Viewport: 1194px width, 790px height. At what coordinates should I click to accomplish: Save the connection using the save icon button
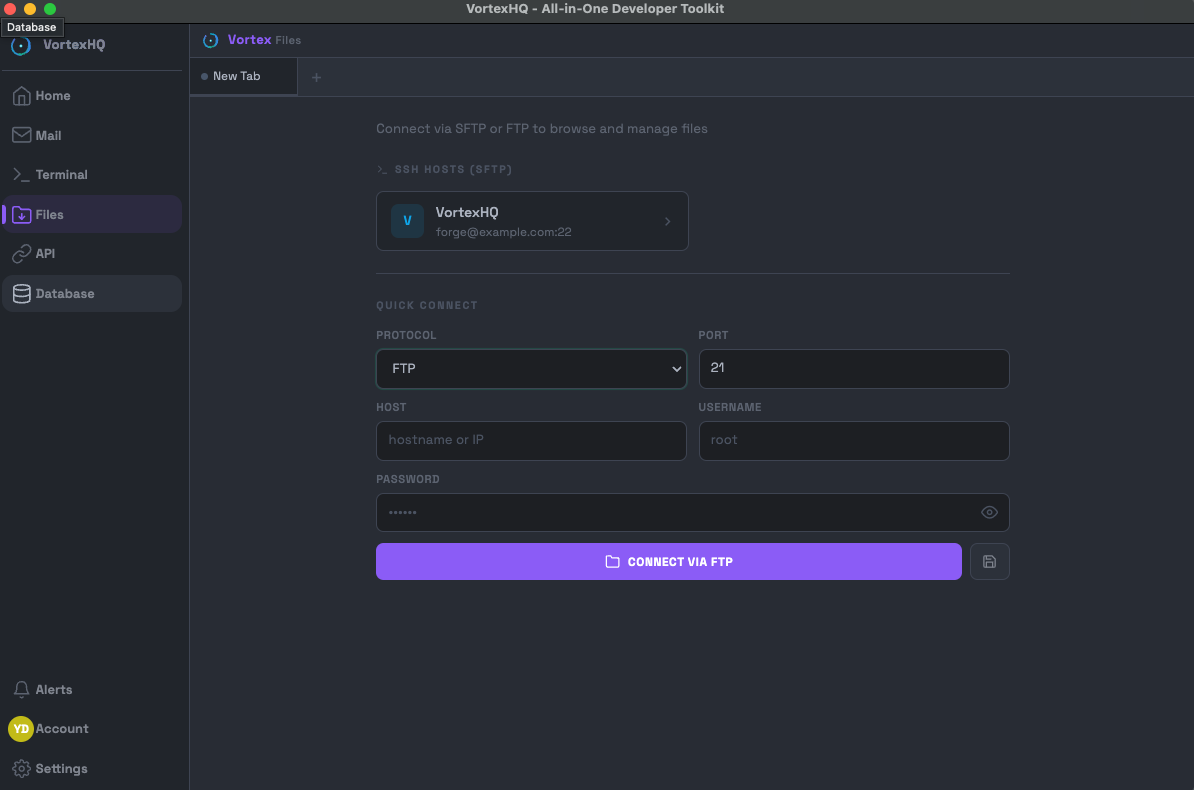click(989, 561)
